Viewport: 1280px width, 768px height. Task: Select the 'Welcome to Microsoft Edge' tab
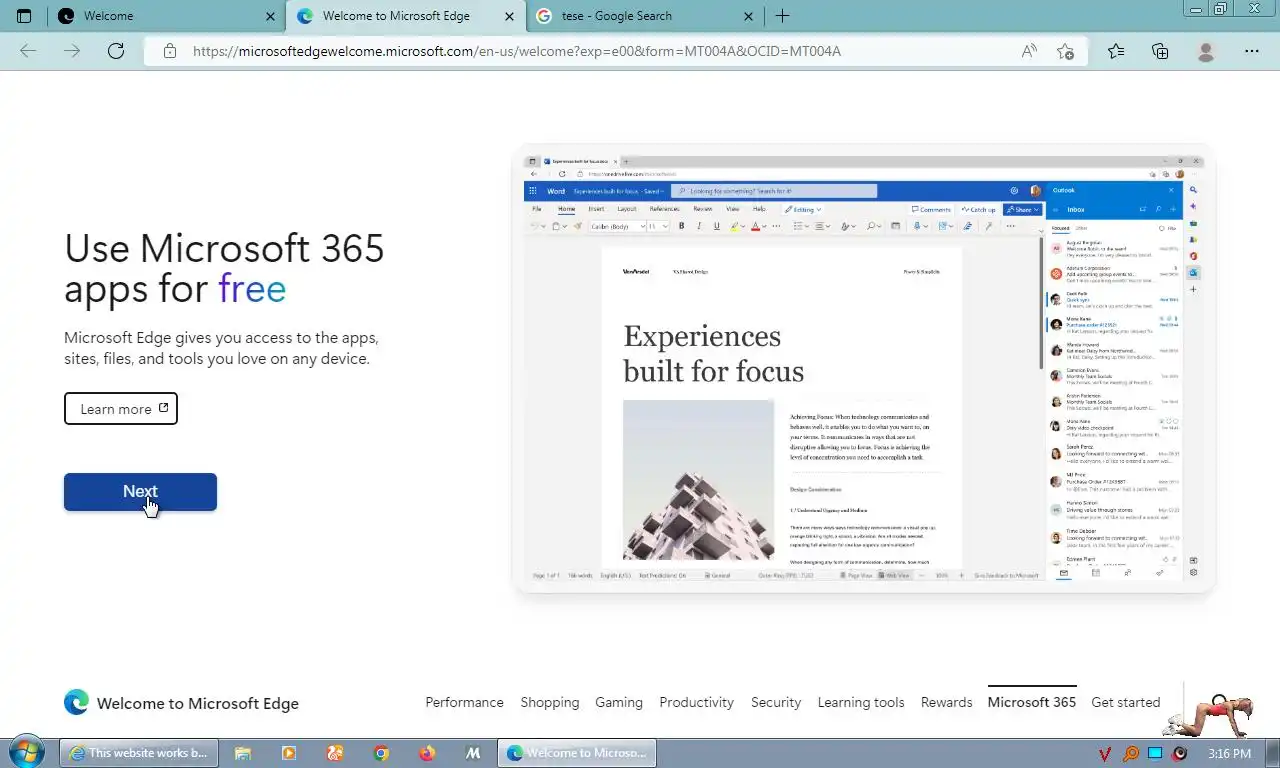pyautogui.click(x=405, y=16)
